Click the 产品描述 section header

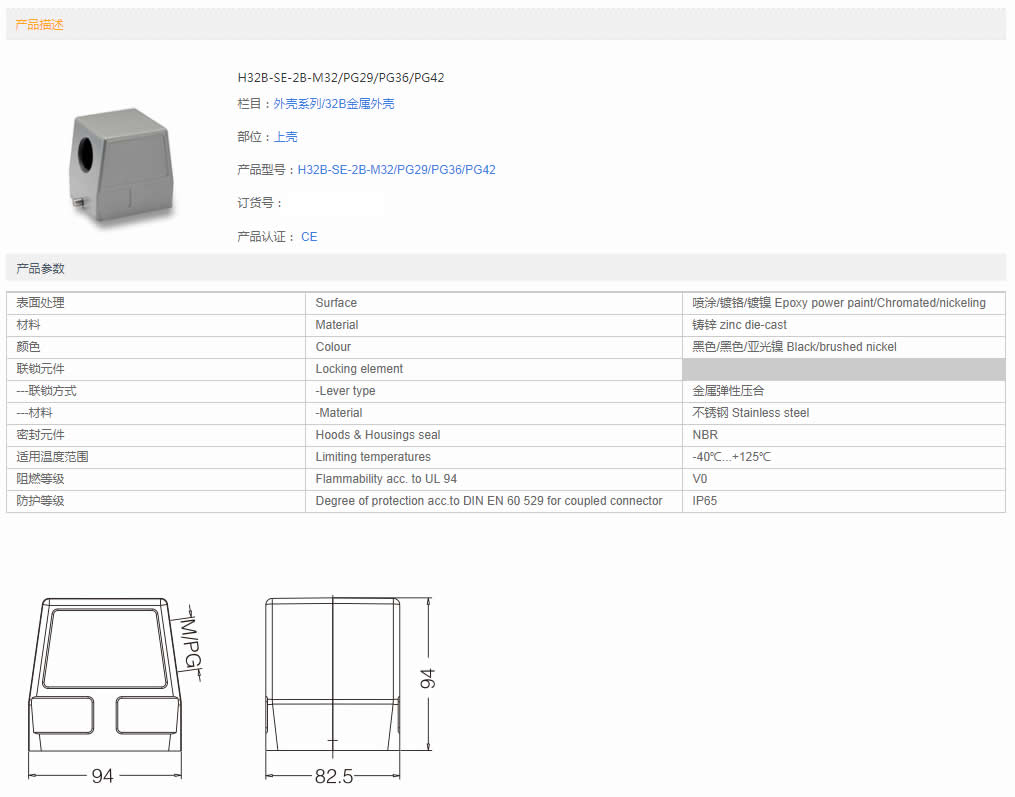[40, 25]
